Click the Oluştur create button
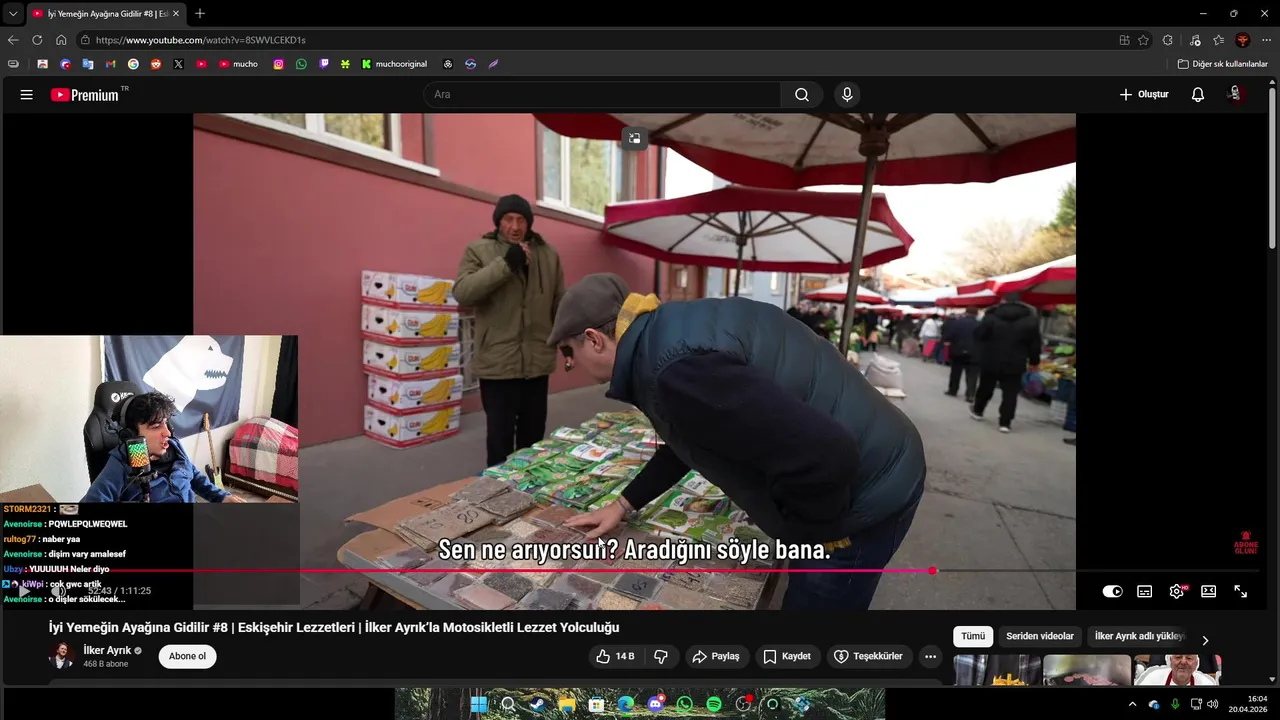The height and width of the screenshot is (720, 1280). pos(1144,94)
